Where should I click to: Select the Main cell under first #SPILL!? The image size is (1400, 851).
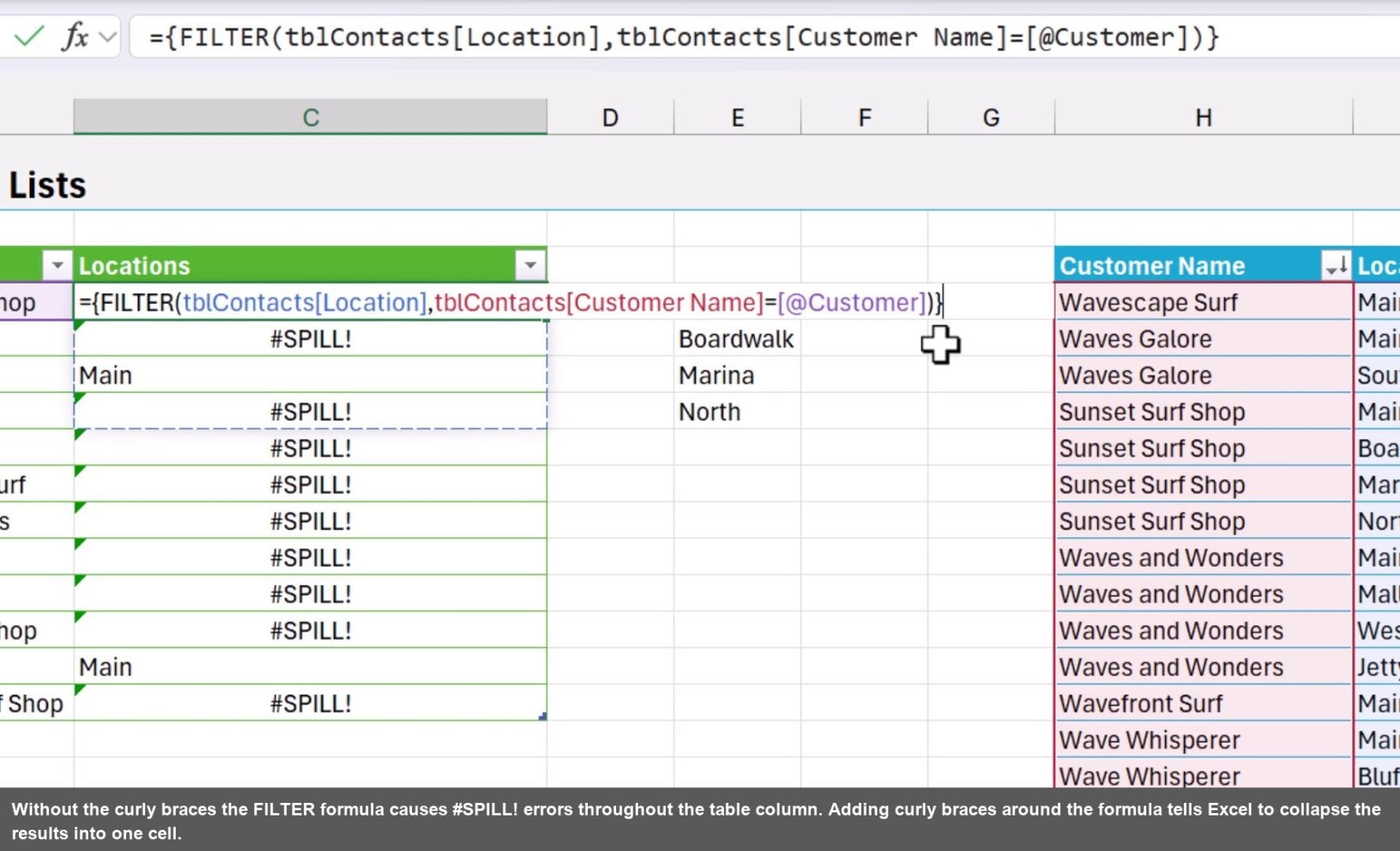310,375
